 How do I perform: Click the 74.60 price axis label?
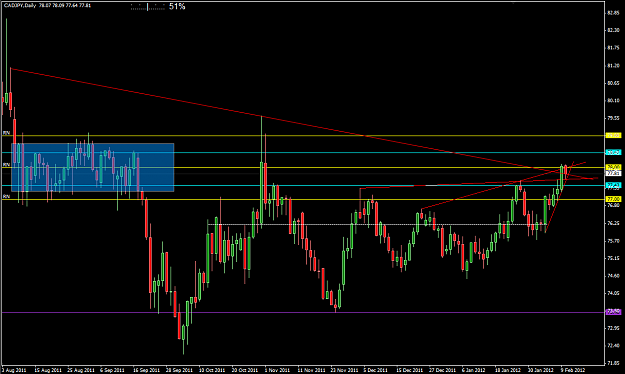[x=613, y=276]
